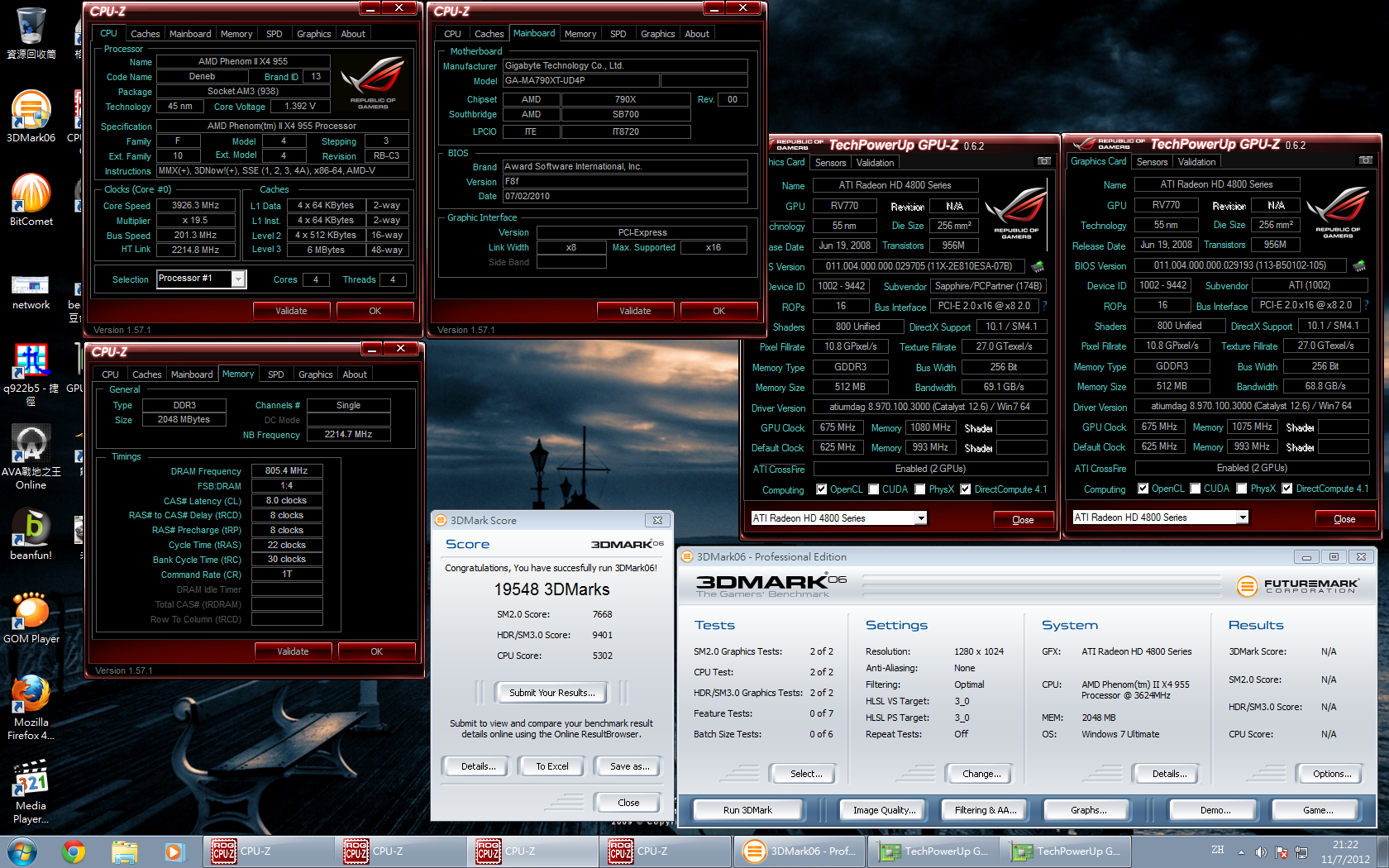The image size is (1389, 868).
Task: Click the network tray icon
Action: (x=1301, y=852)
